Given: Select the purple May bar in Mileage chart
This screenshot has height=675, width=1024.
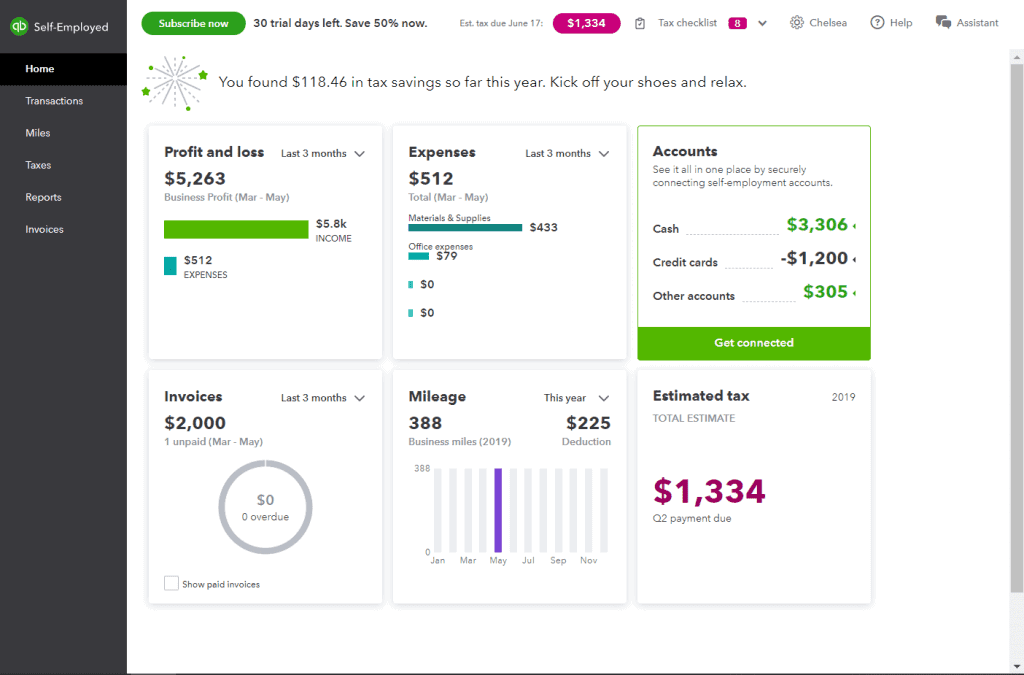Looking at the screenshot, I should point(498,510).
